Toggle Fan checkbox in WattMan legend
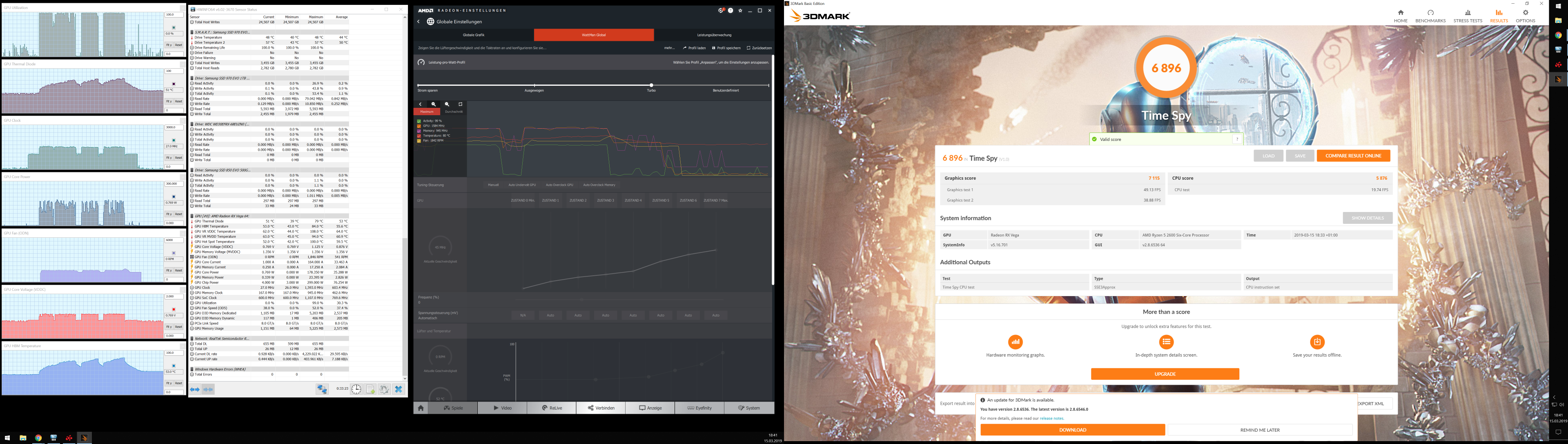This screenshot has width=1568, height=444. click(419, 140)
